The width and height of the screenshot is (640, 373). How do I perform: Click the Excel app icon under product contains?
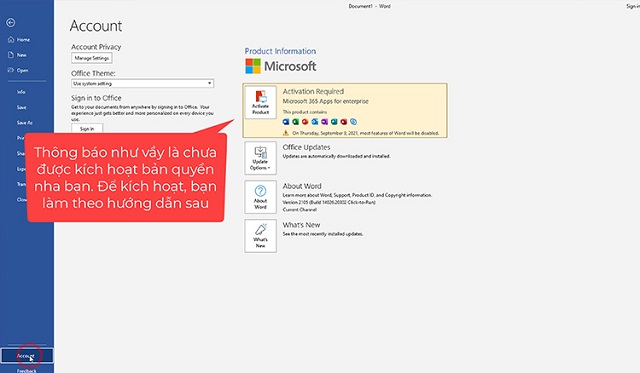click(296, 122)
